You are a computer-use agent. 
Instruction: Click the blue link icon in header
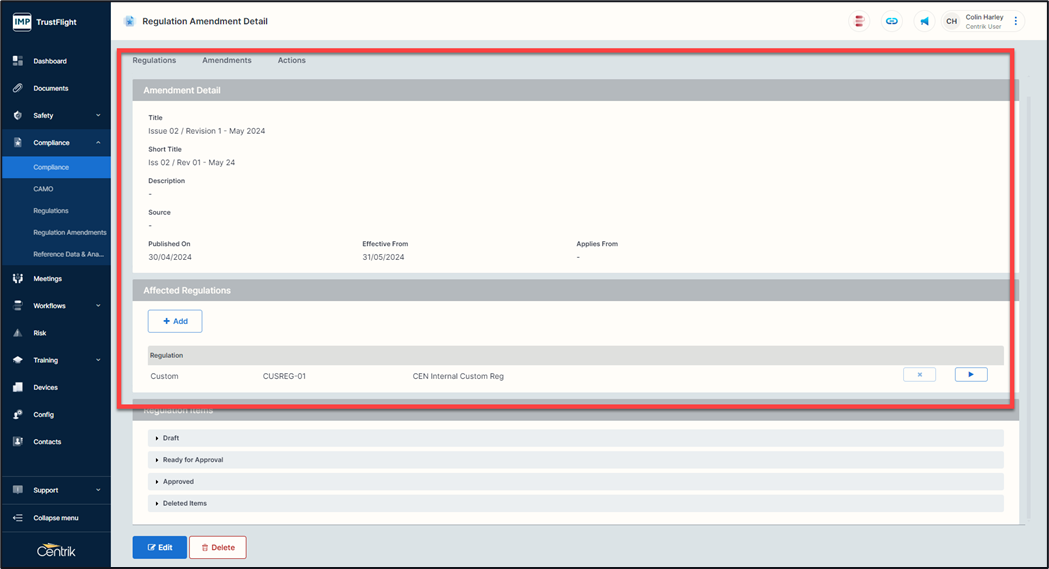click(x=892, y=21)
